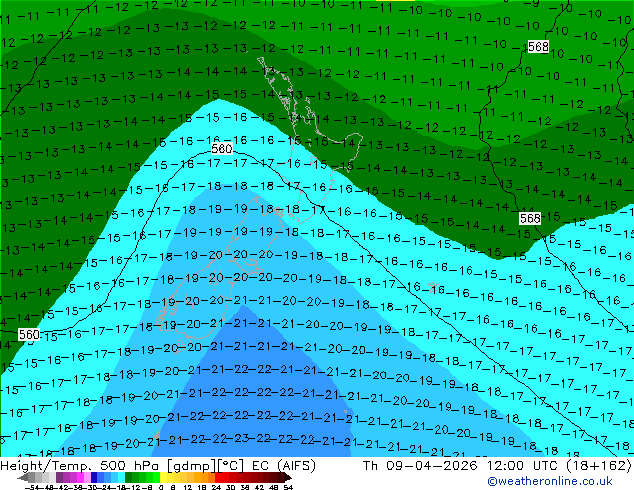
Task: Click the '[°C]' unit label
Action: coord(231,466)
